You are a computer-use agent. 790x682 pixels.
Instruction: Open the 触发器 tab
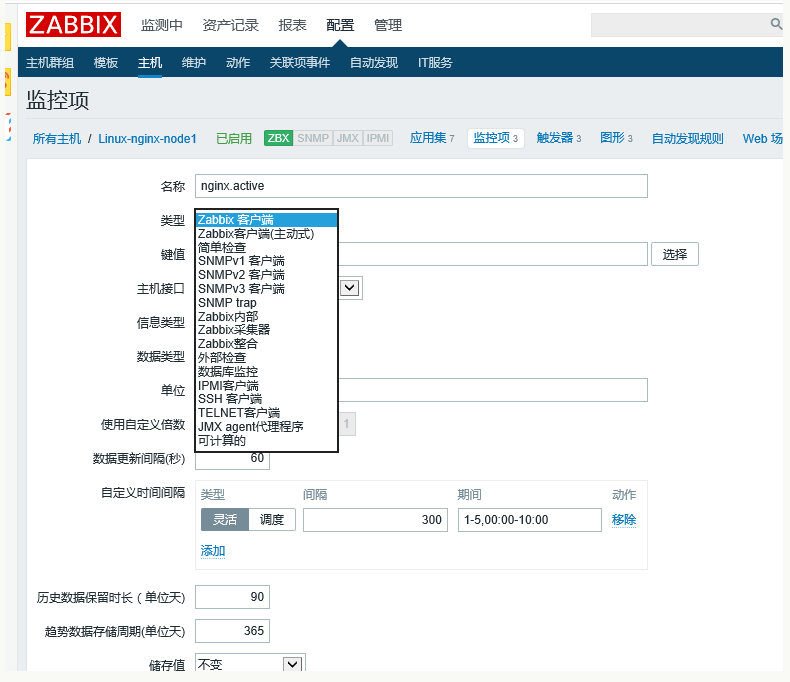coord(559,138)
